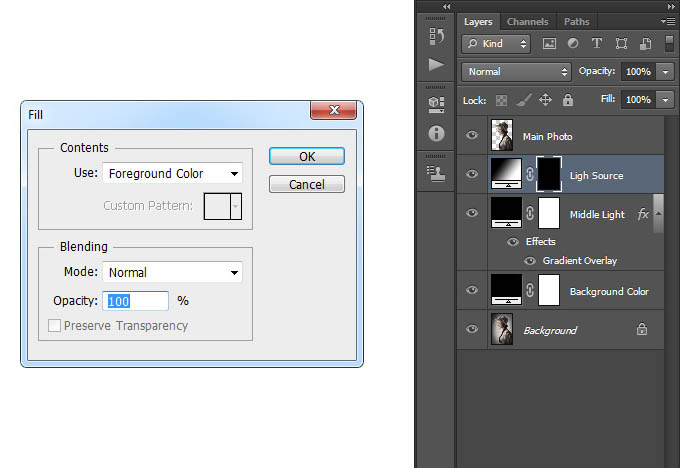Select the Main Photo layer name
Screen dimensions: 700x468
pos(547,137)
